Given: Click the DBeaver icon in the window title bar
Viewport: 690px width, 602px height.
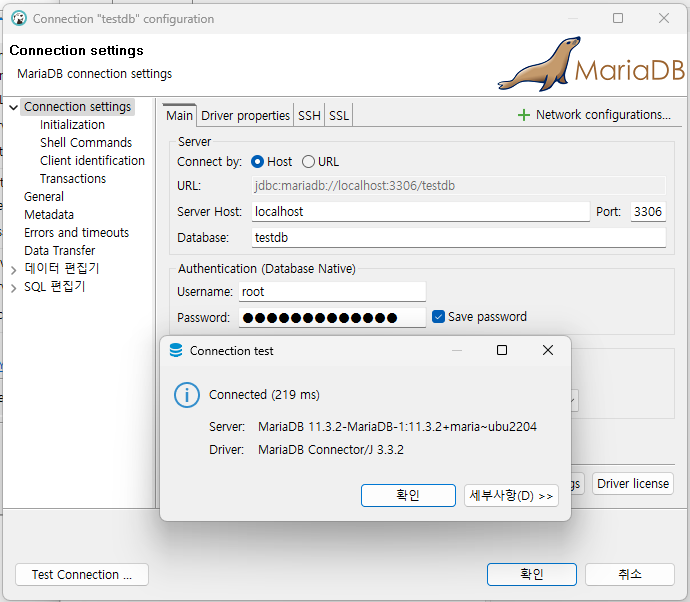Looking at the screenshot, I should coord(19,18).
